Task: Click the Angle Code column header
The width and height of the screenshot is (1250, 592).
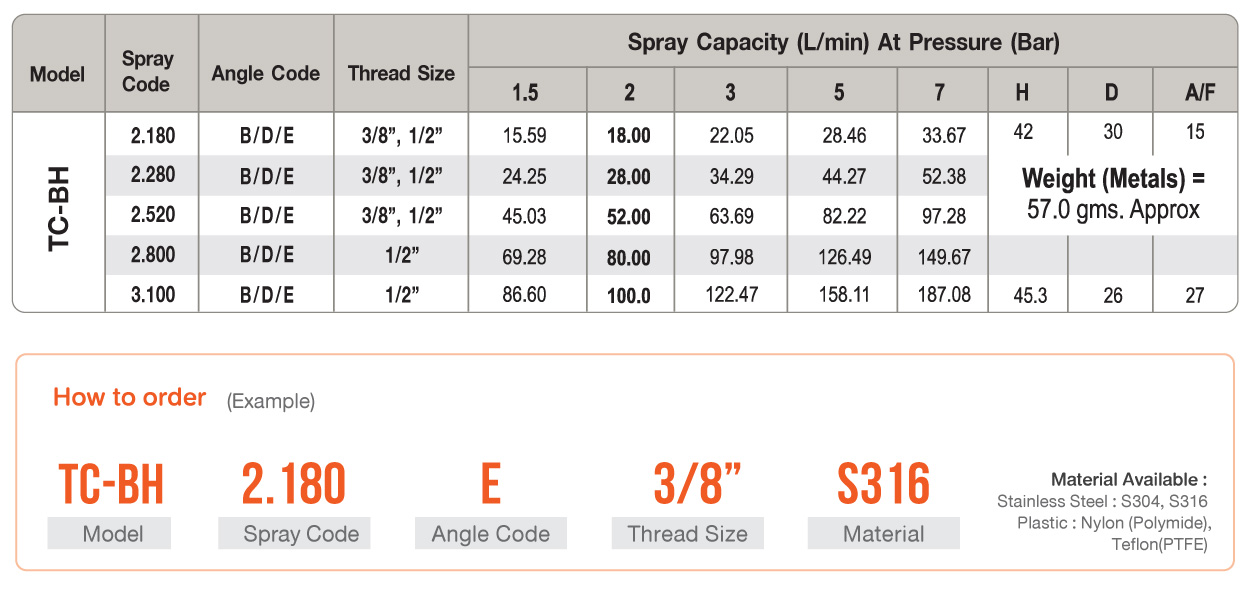Action: coord(266,73)
